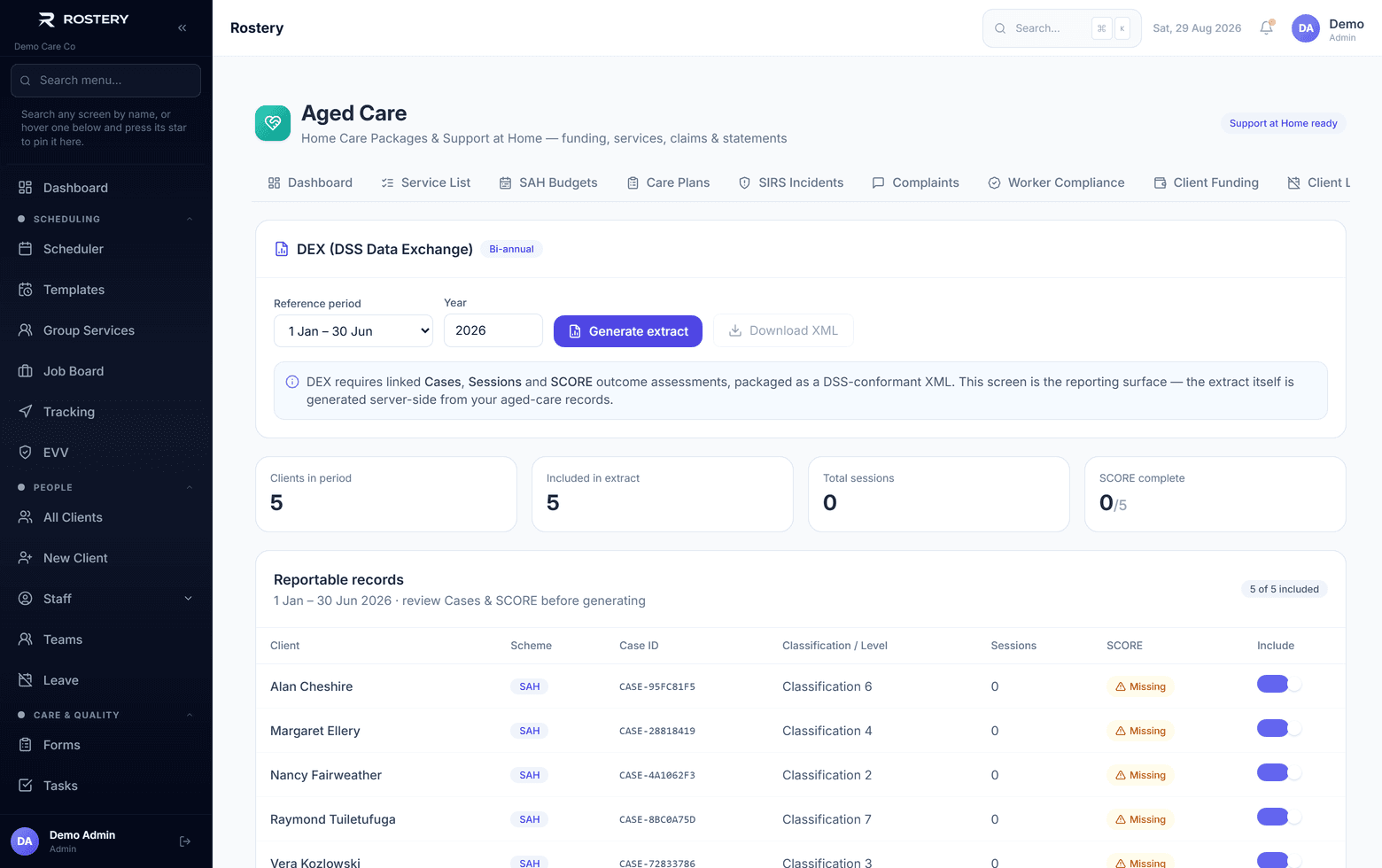Collapse the Scheduling section
Screen dimensions: 1382x868
tap(106, 219)
